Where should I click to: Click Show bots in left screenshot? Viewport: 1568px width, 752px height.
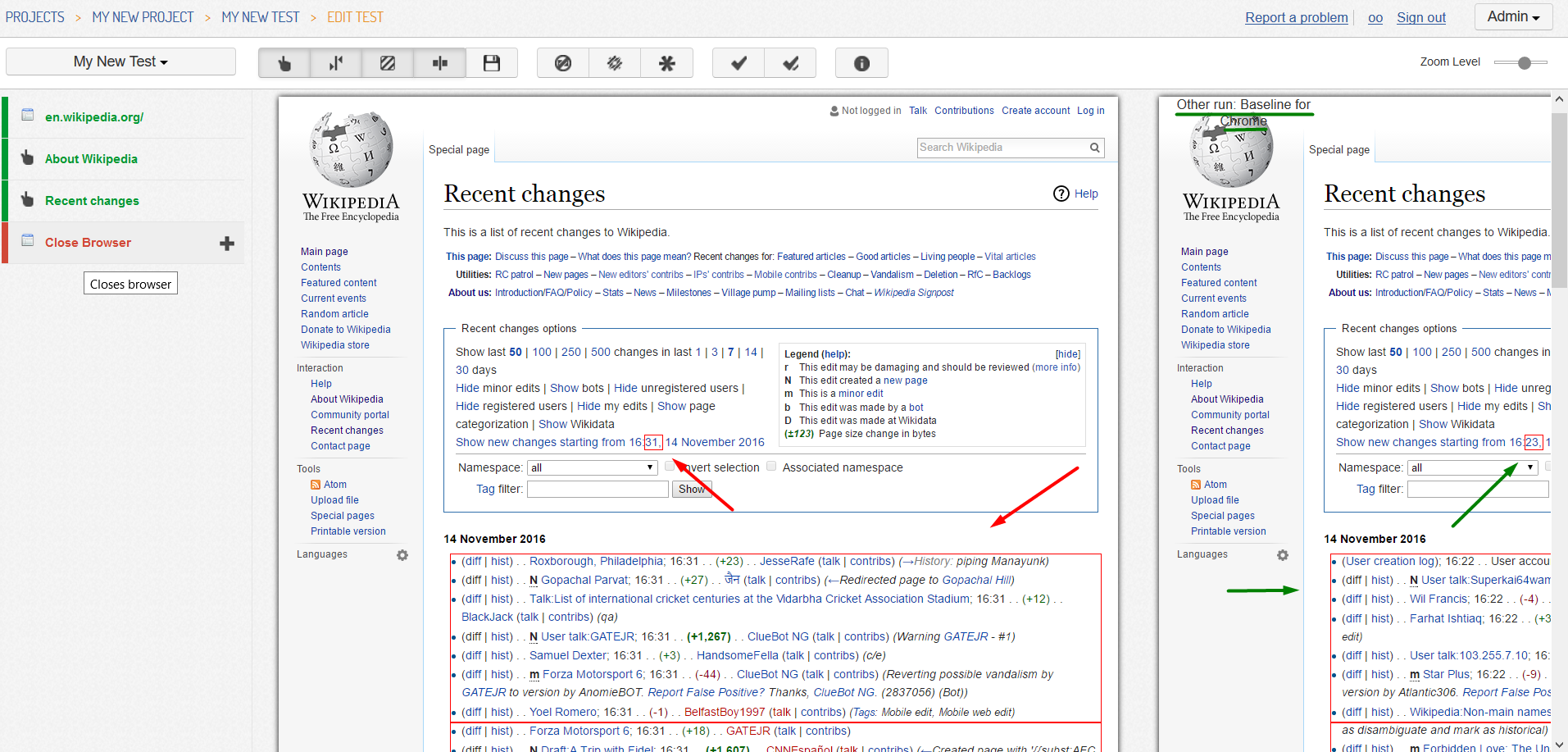[576, 388]
